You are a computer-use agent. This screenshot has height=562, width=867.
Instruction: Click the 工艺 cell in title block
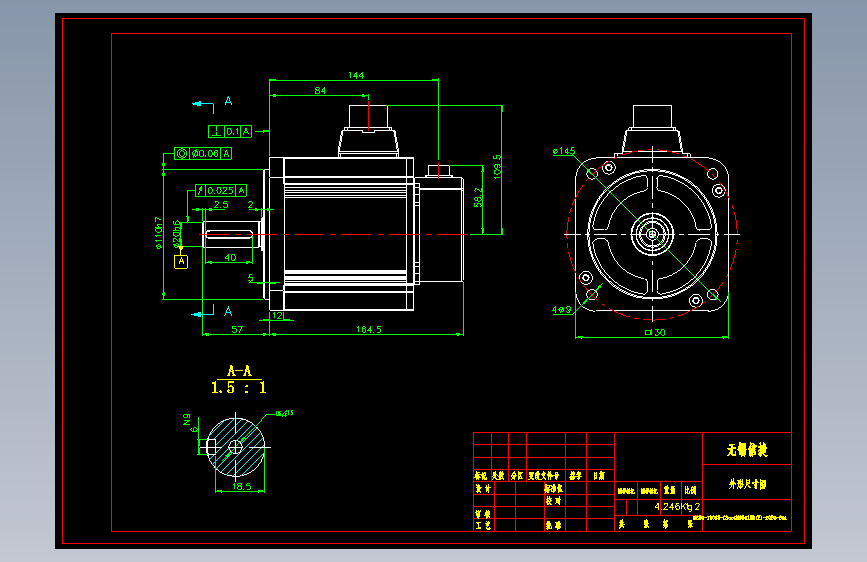click(483, 525)
